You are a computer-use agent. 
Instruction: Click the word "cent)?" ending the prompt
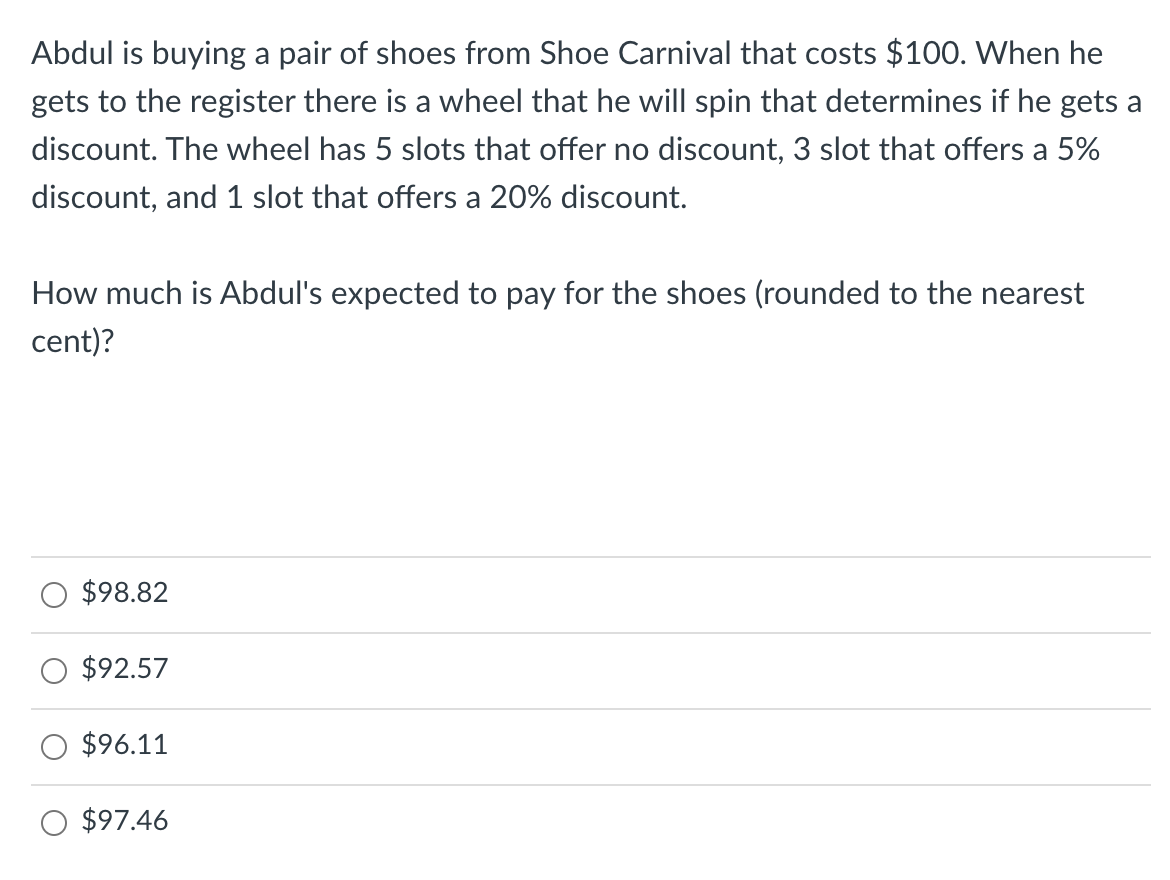pos(73,342)
